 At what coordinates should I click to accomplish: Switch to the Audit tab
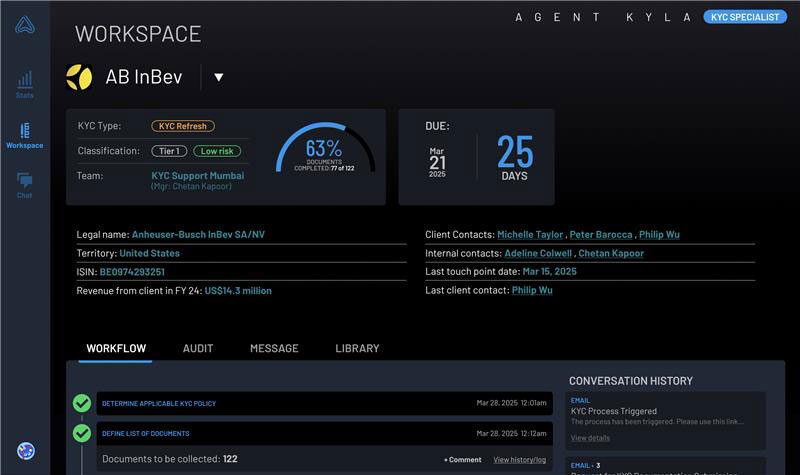point(198,348)
